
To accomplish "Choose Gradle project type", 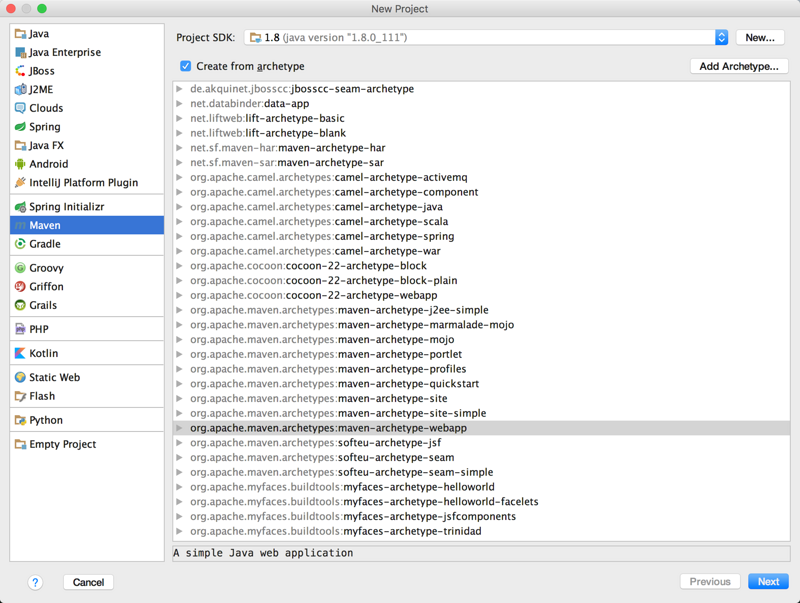I will [x=87, y=244].
